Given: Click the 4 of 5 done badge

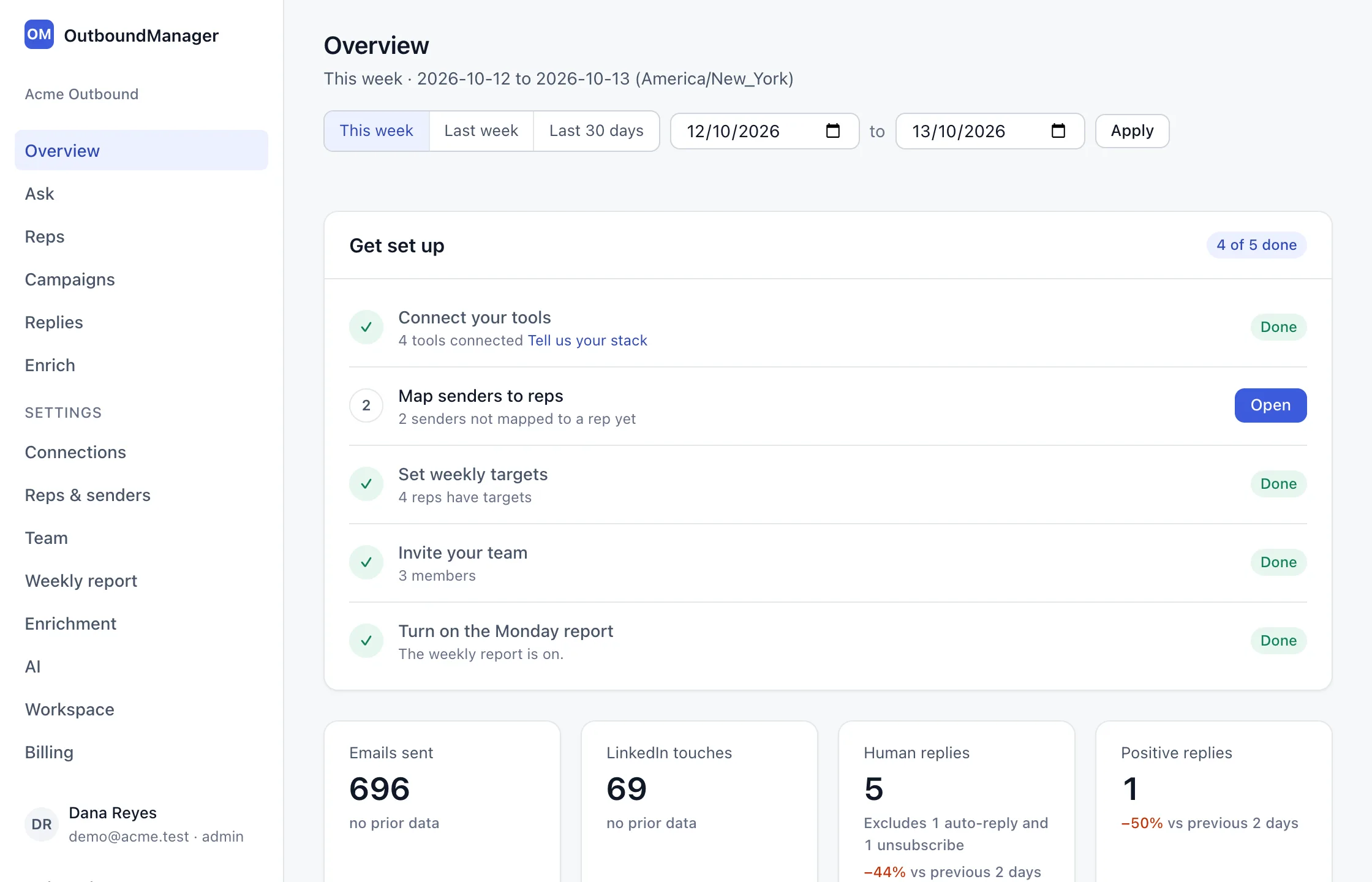Looking at the screenshot, I should [1256, 245].
